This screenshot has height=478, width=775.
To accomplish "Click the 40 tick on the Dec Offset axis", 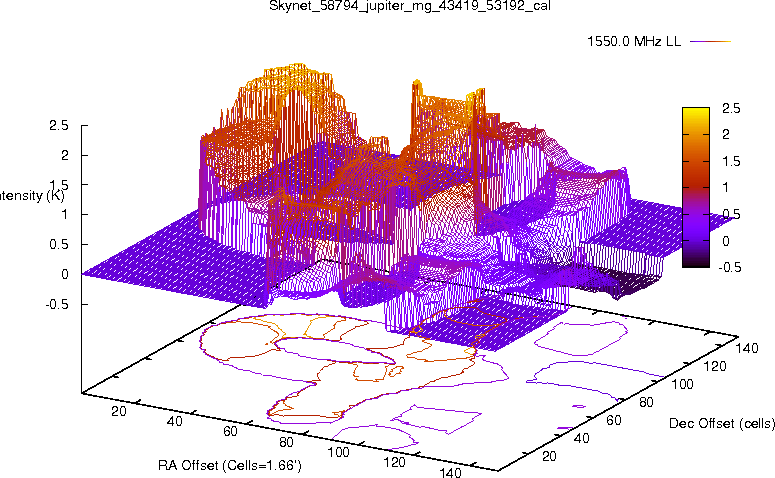I will tap(581, 438).
